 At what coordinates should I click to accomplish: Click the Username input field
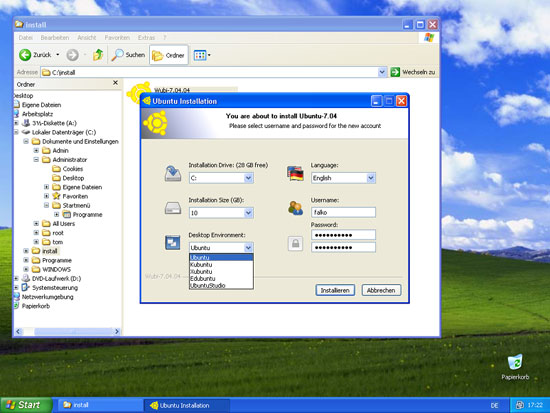343,212
